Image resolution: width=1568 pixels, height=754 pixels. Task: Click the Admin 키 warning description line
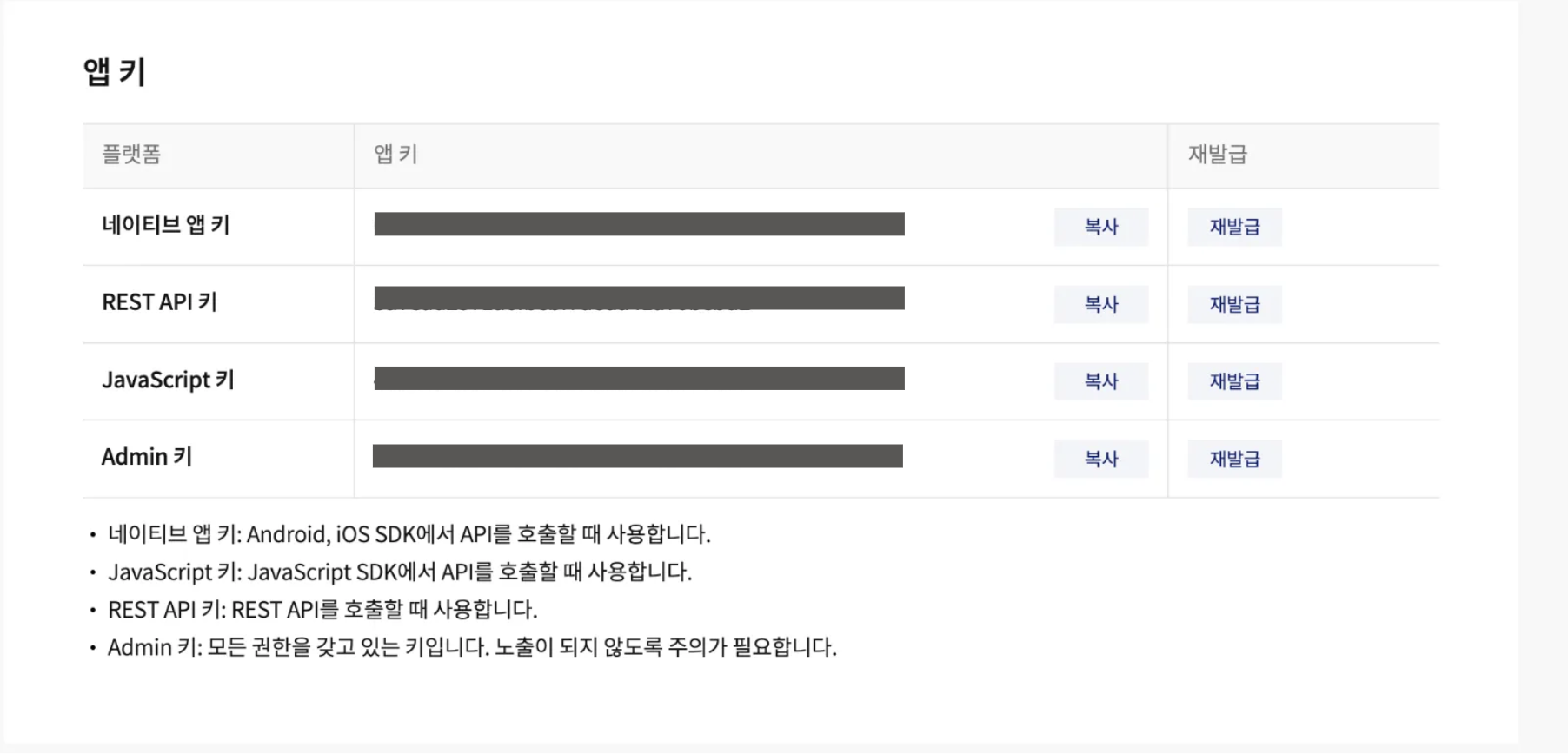472,647
